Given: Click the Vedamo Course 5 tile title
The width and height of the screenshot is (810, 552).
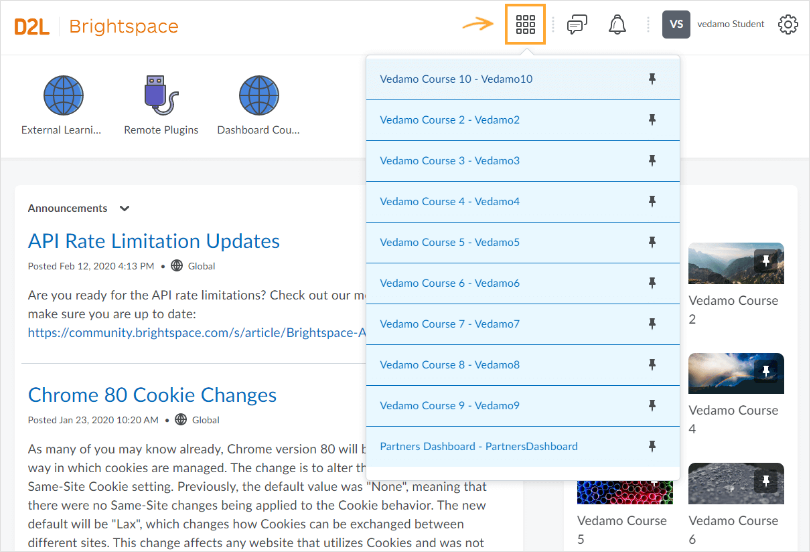Looking at the screenshot, I should [x=622, y=530].
